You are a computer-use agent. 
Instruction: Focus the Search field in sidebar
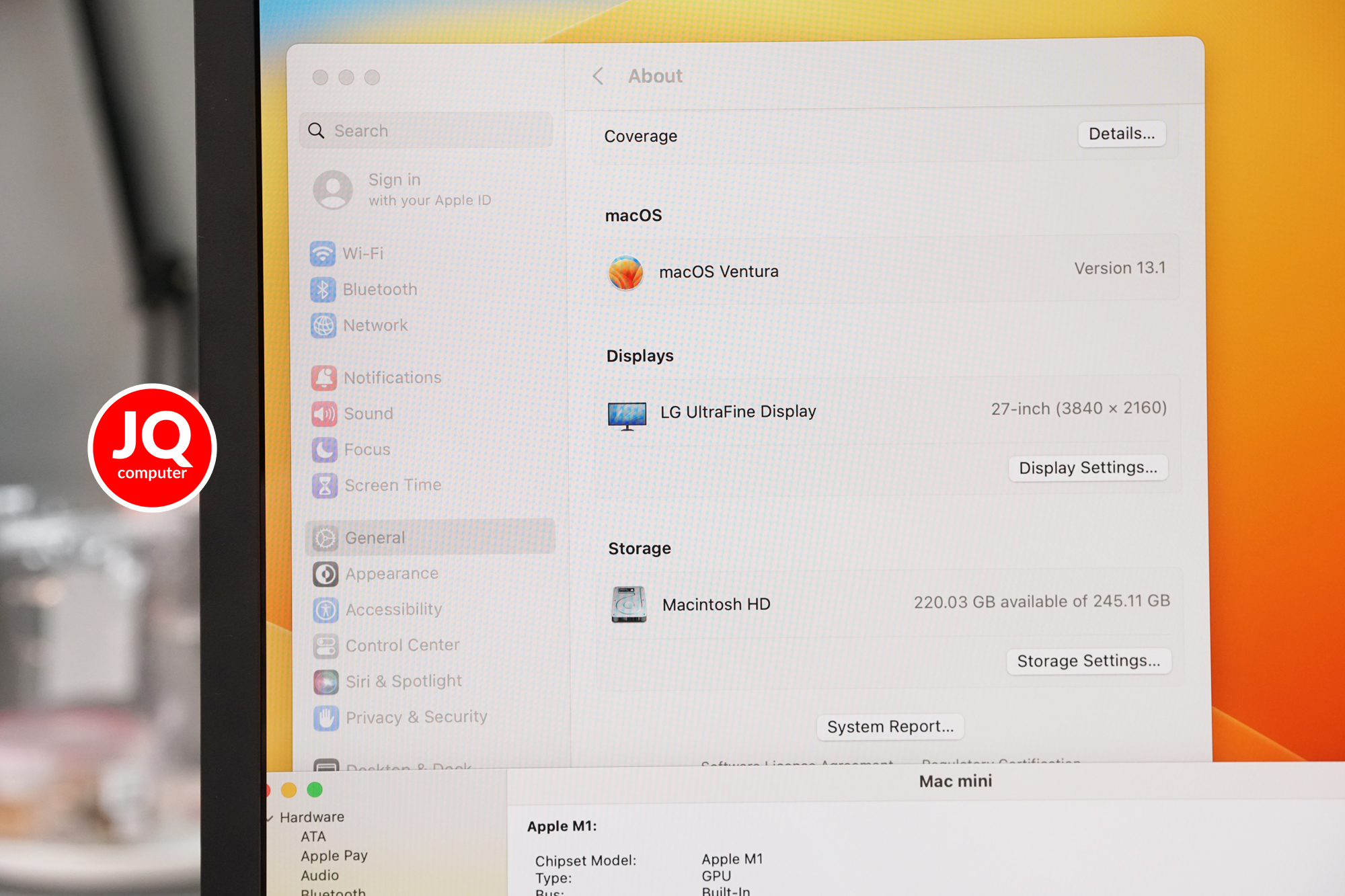pos(426,130)
